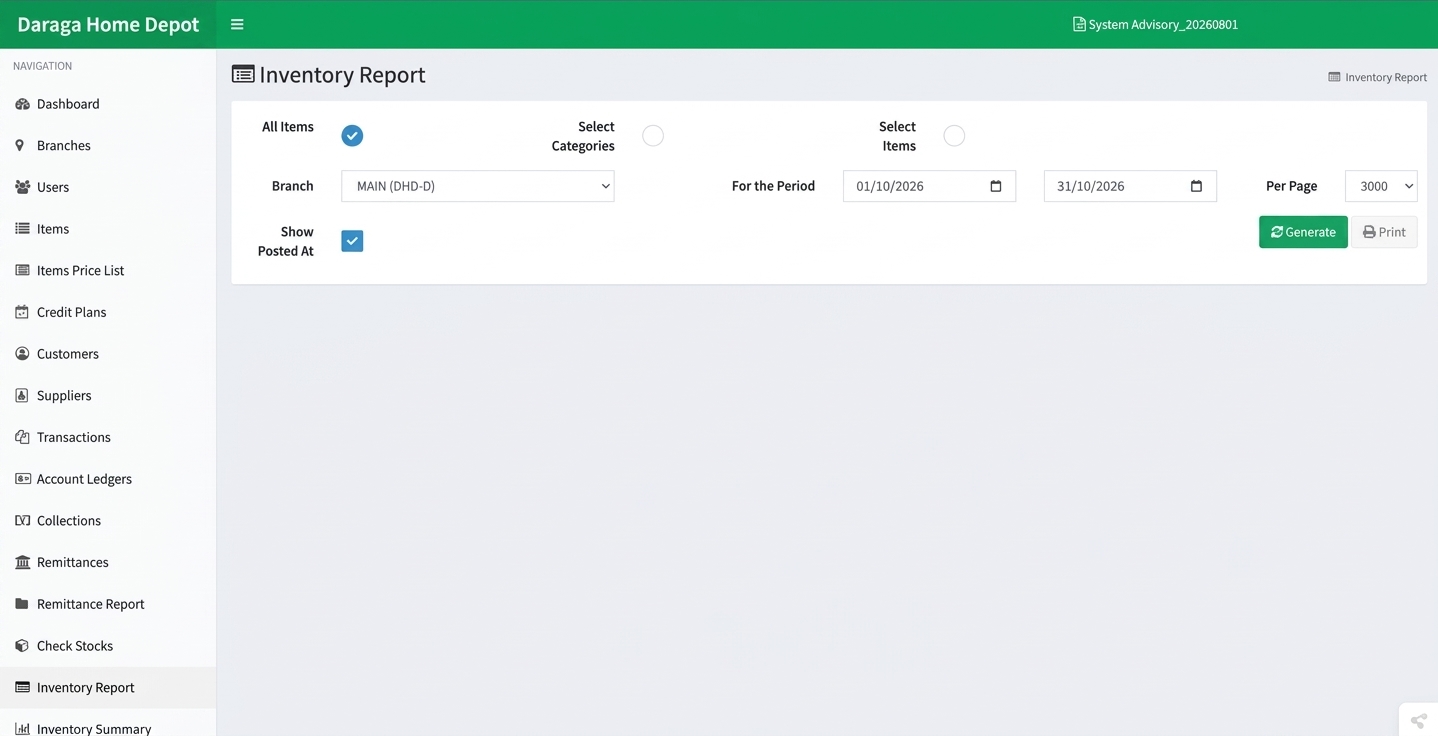This screenshot has width=1438, height=736.
Task: Open the end date calendar picker
Action: pyautogui.click(x=1197, y=186)
